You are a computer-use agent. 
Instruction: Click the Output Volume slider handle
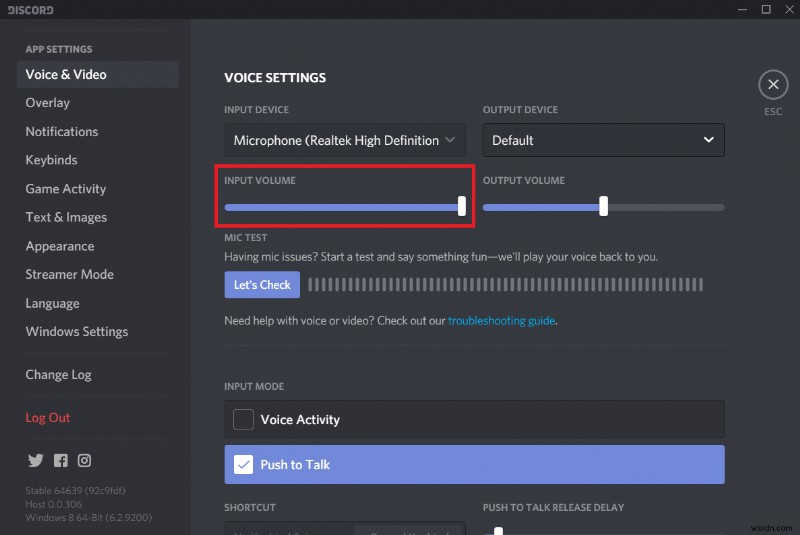(x=604, y=206)
